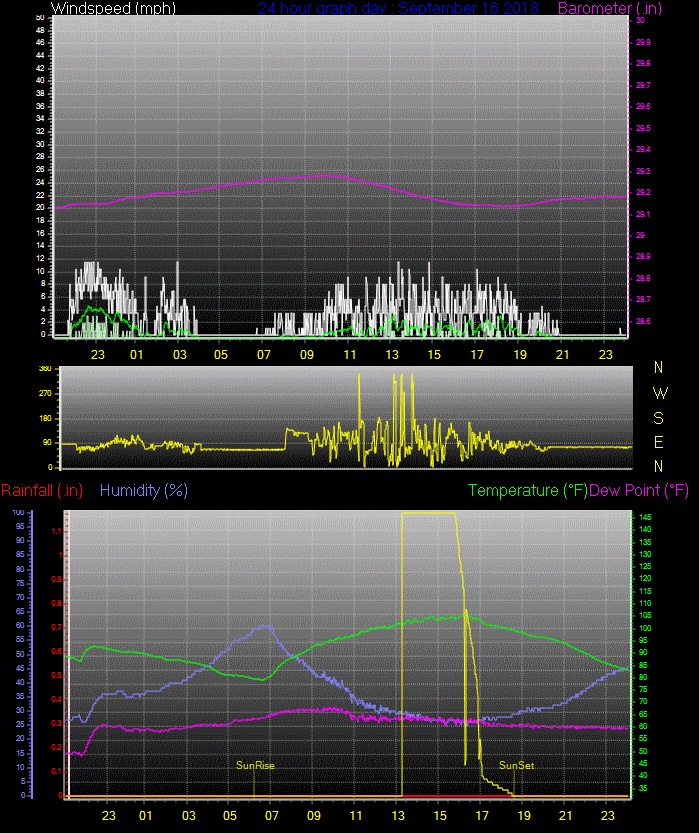Click the 'Barometer (.in)' axis title
Screen dimensions: 699x833
pos(610,8)
